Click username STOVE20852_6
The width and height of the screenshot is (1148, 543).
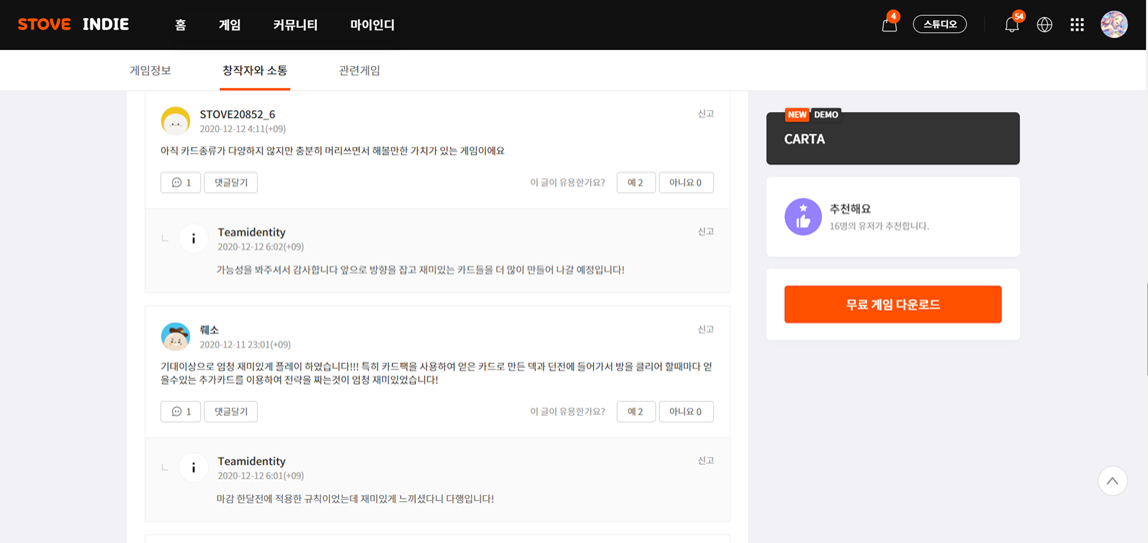pos(237,114)
